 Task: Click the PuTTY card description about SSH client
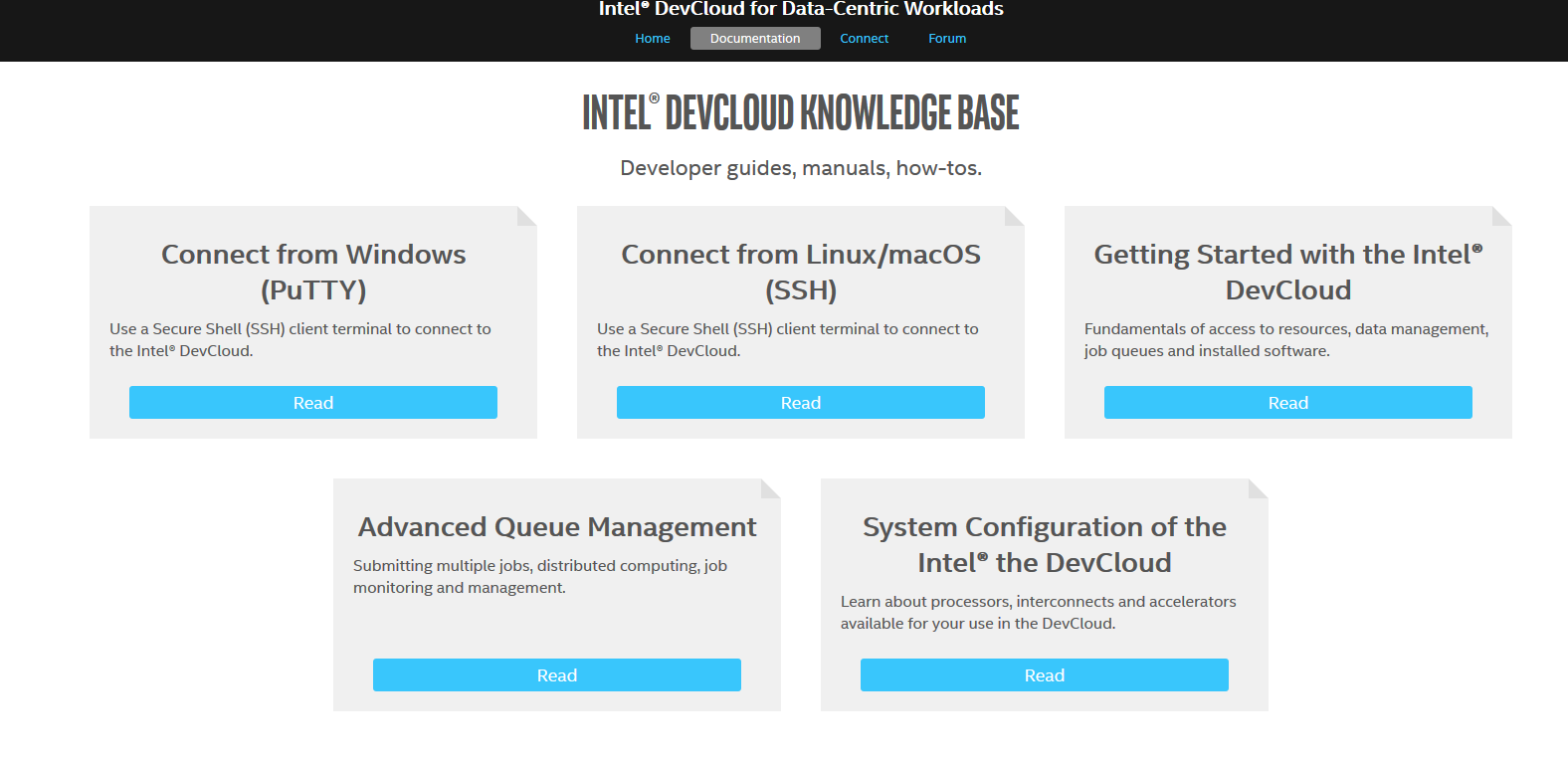coord(300,340)
